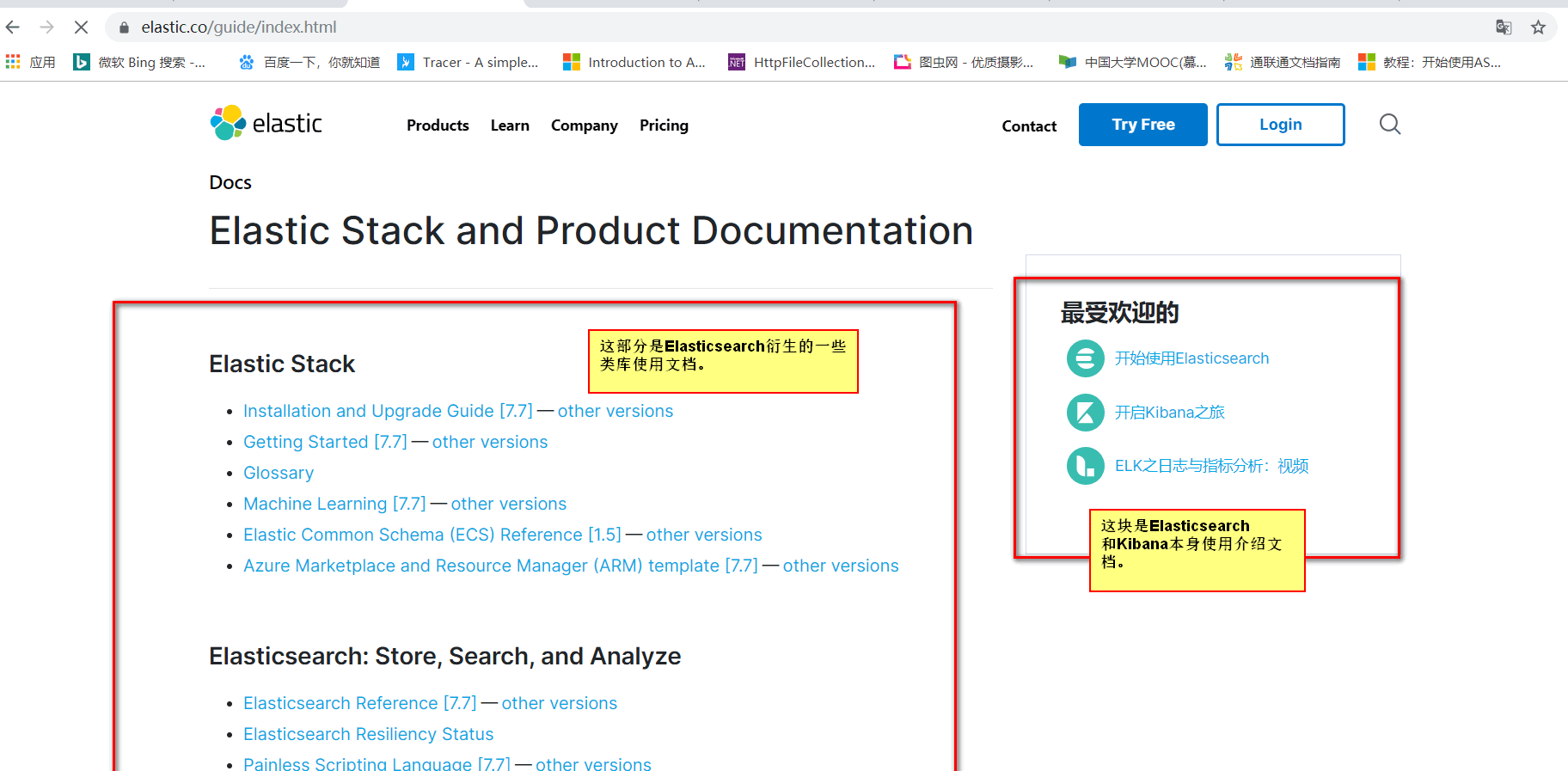This screenshot has width=1568, height=771.
Task: Open the Glossary link
Action: tap(279, 473)
